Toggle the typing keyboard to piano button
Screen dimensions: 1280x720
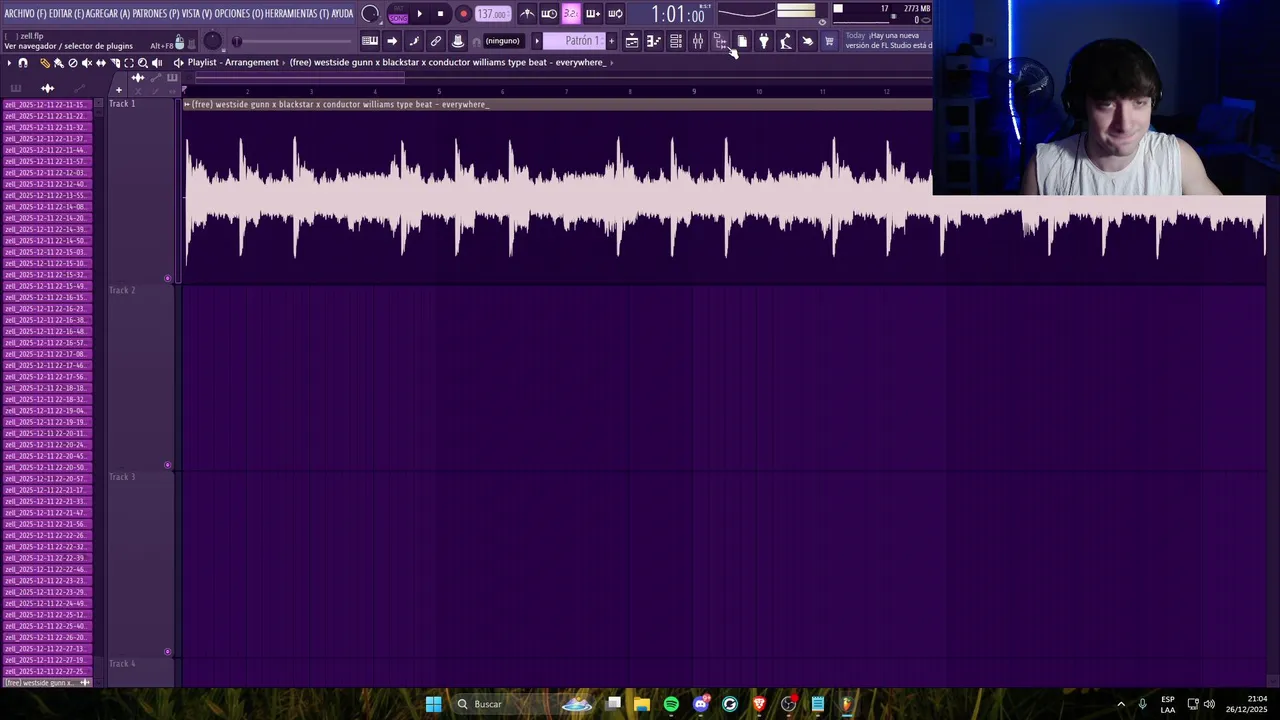(369, 41)
